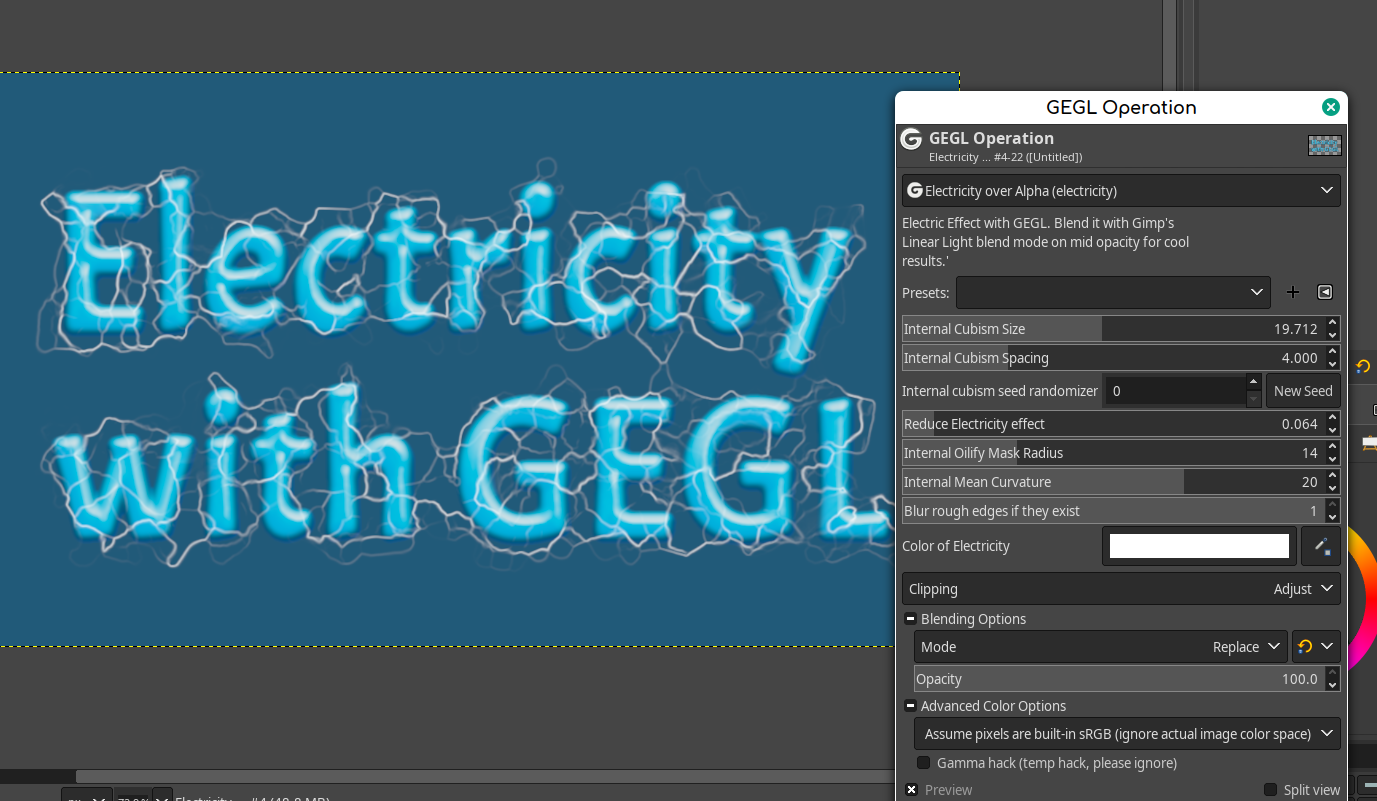The width and height of the screenshot is (1377, 801).
Task: Enable the Gamma hack checkbox
Action: 924,763
